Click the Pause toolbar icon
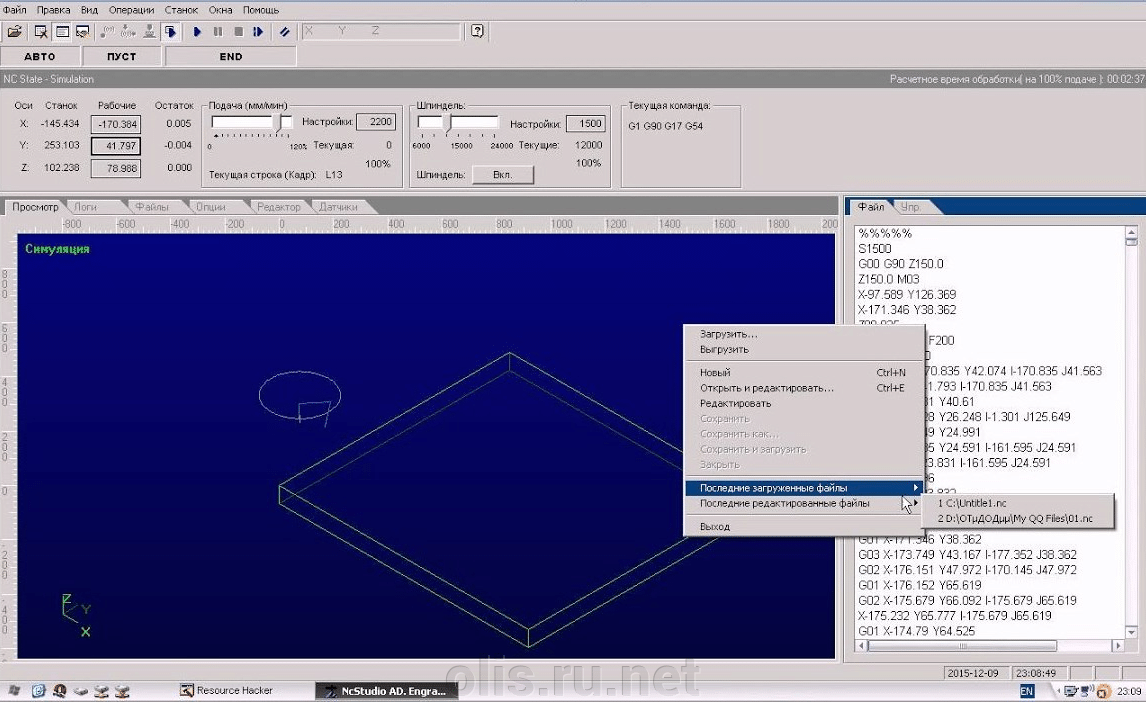Viewport: 1146px width, 702px height. pyautogui.click(x=218, y=32)
